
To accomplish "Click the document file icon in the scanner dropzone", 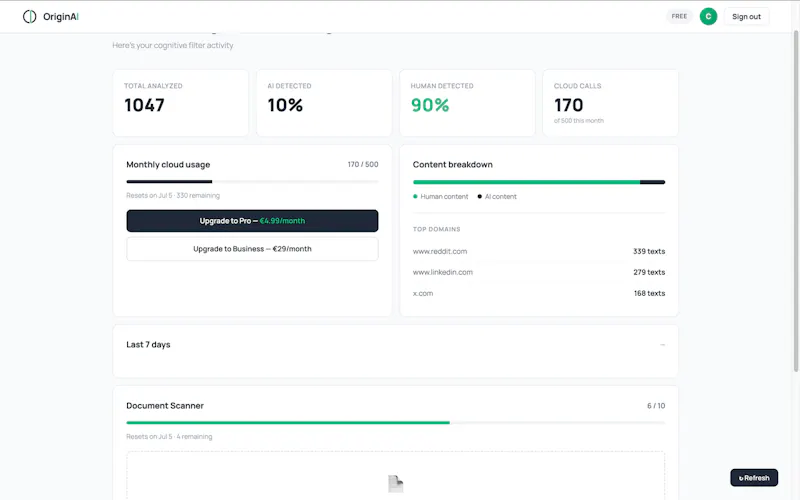I will point(395,484).
